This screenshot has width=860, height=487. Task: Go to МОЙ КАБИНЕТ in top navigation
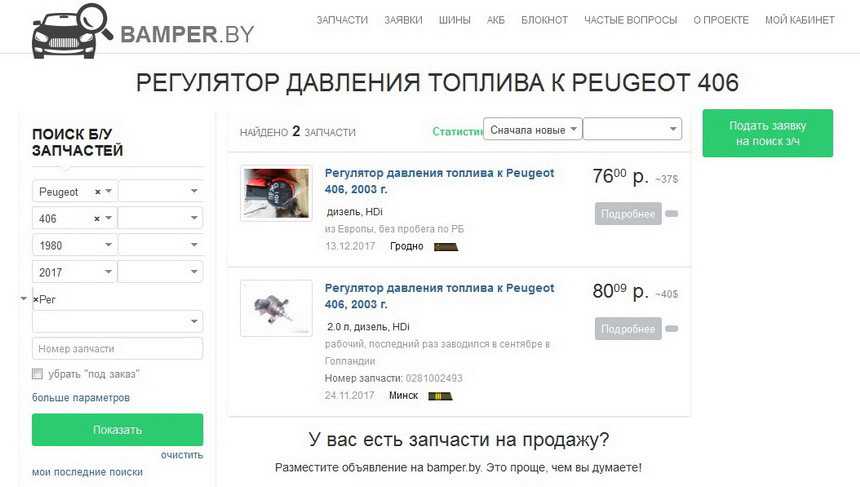(800, 20)
